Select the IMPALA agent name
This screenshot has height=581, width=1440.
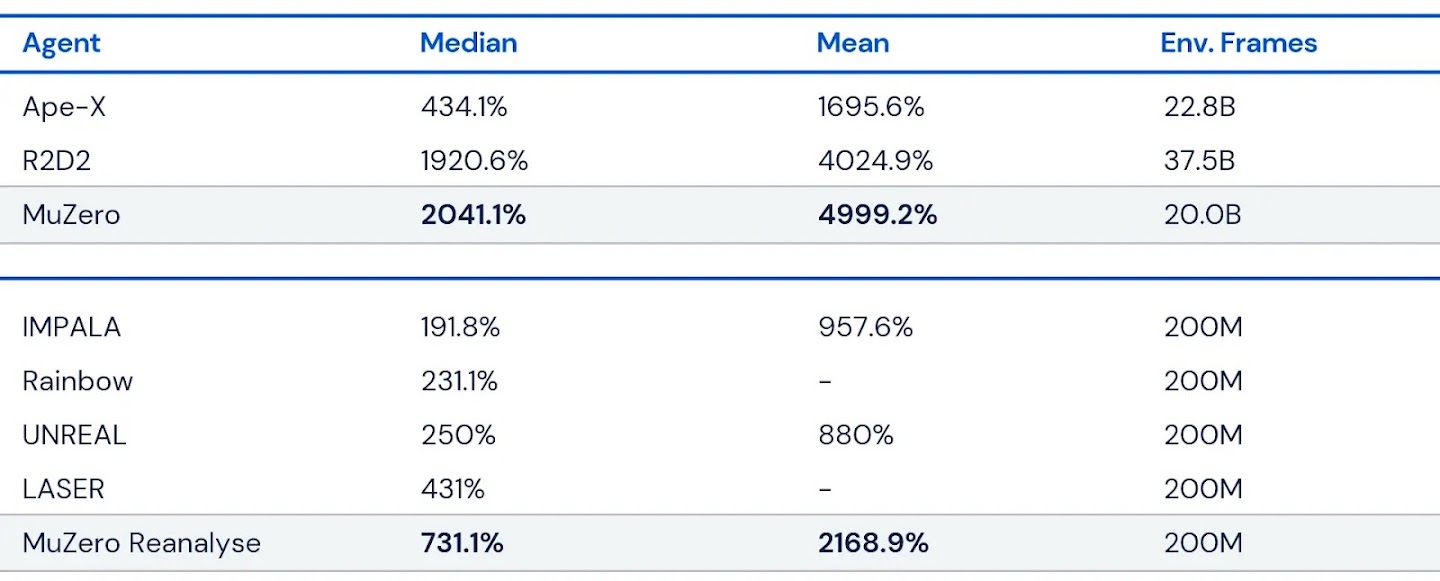tap(71, 327)
